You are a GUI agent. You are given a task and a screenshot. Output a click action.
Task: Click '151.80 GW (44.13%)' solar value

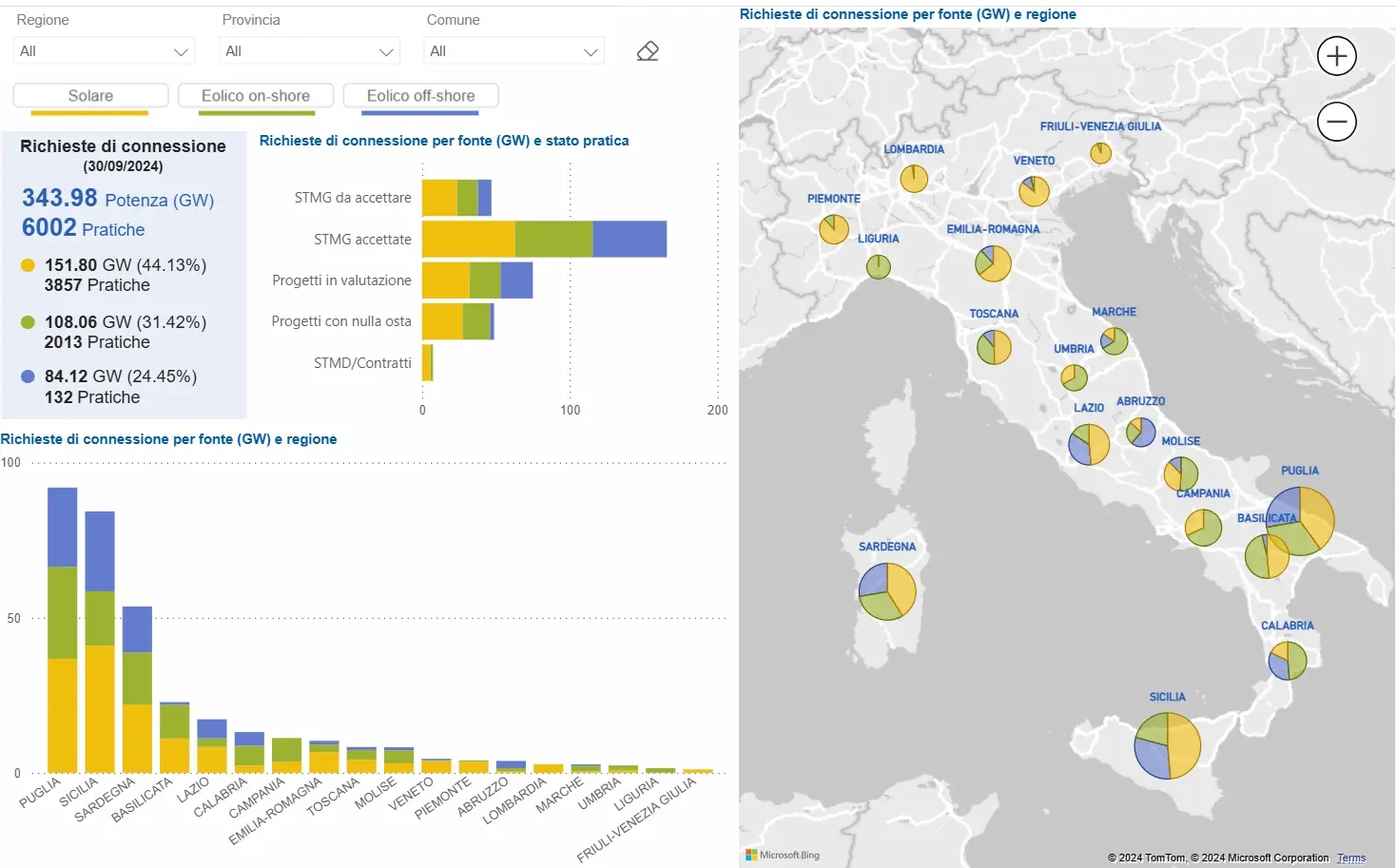coord(126,265)
